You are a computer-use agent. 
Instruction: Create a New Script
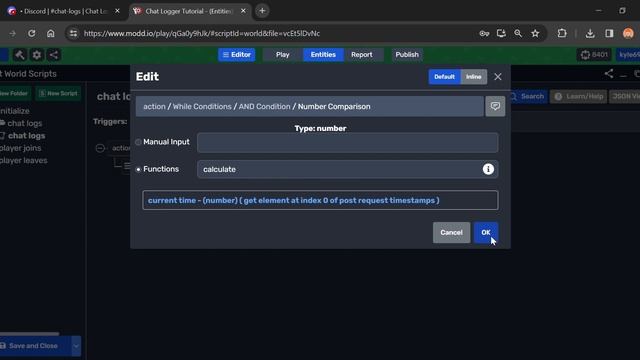58,93
